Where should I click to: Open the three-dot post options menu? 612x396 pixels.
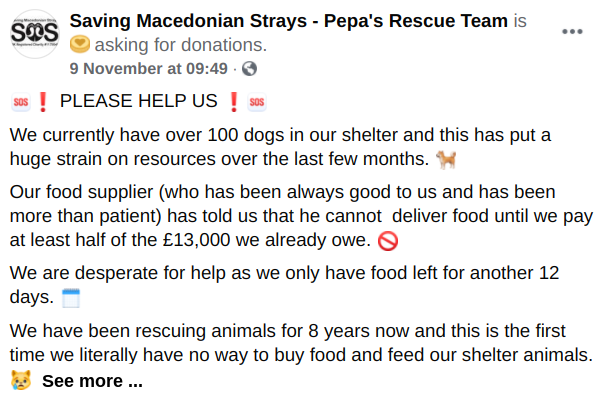(x=572, y=32)
